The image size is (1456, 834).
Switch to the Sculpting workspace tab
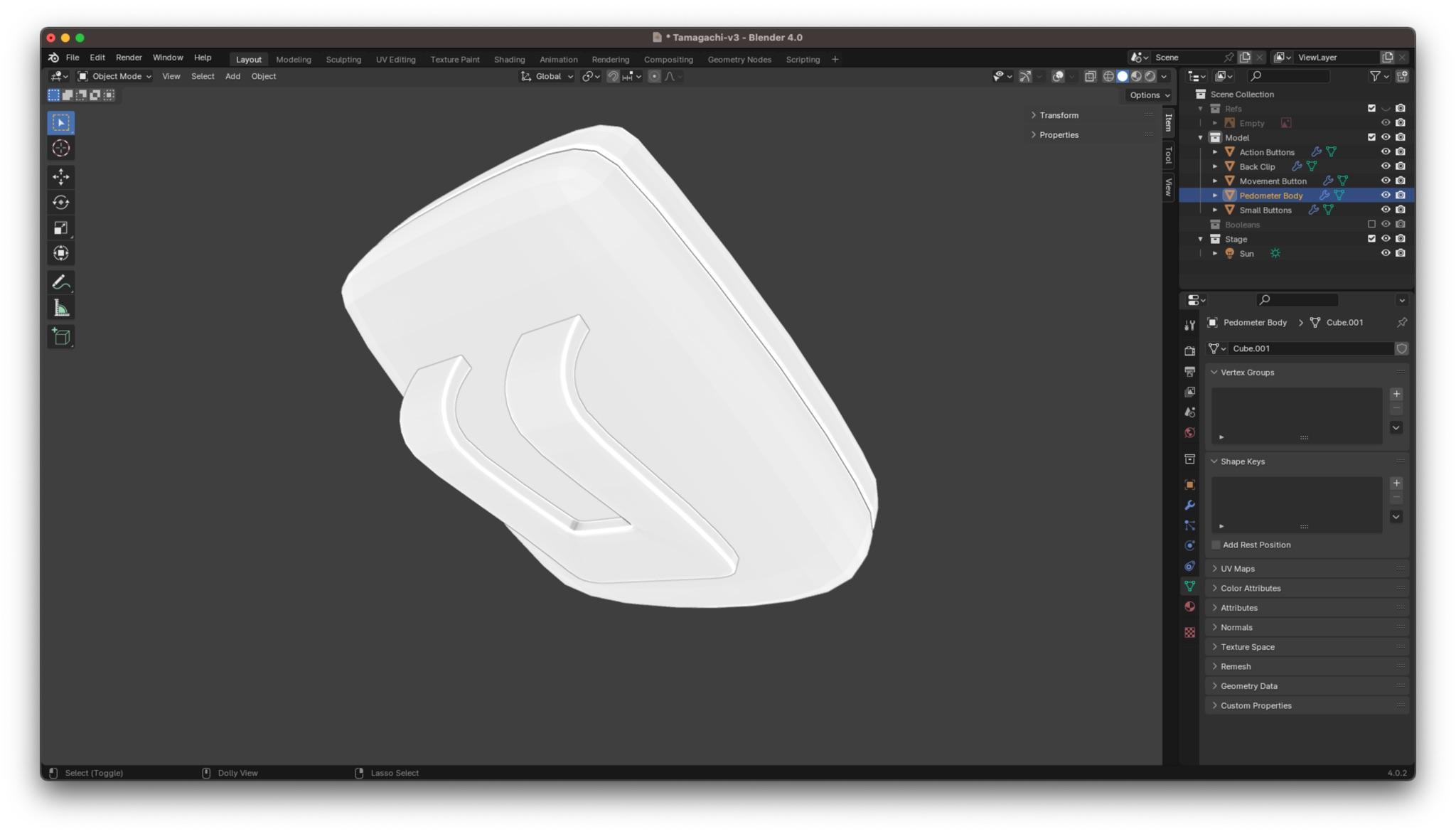point(343,60)
